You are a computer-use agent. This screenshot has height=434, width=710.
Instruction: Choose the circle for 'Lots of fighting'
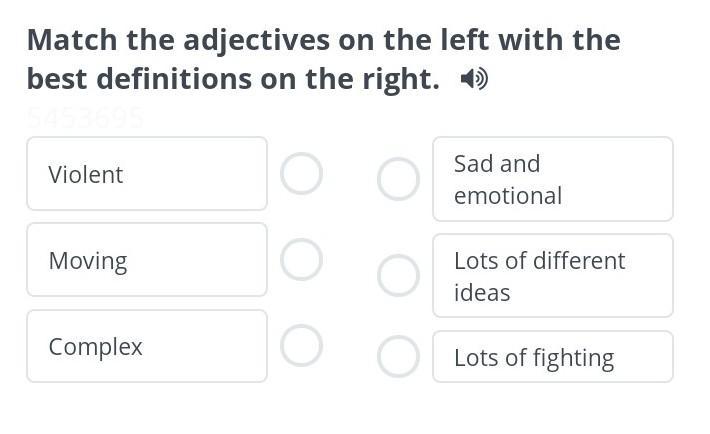coord(398,357)
